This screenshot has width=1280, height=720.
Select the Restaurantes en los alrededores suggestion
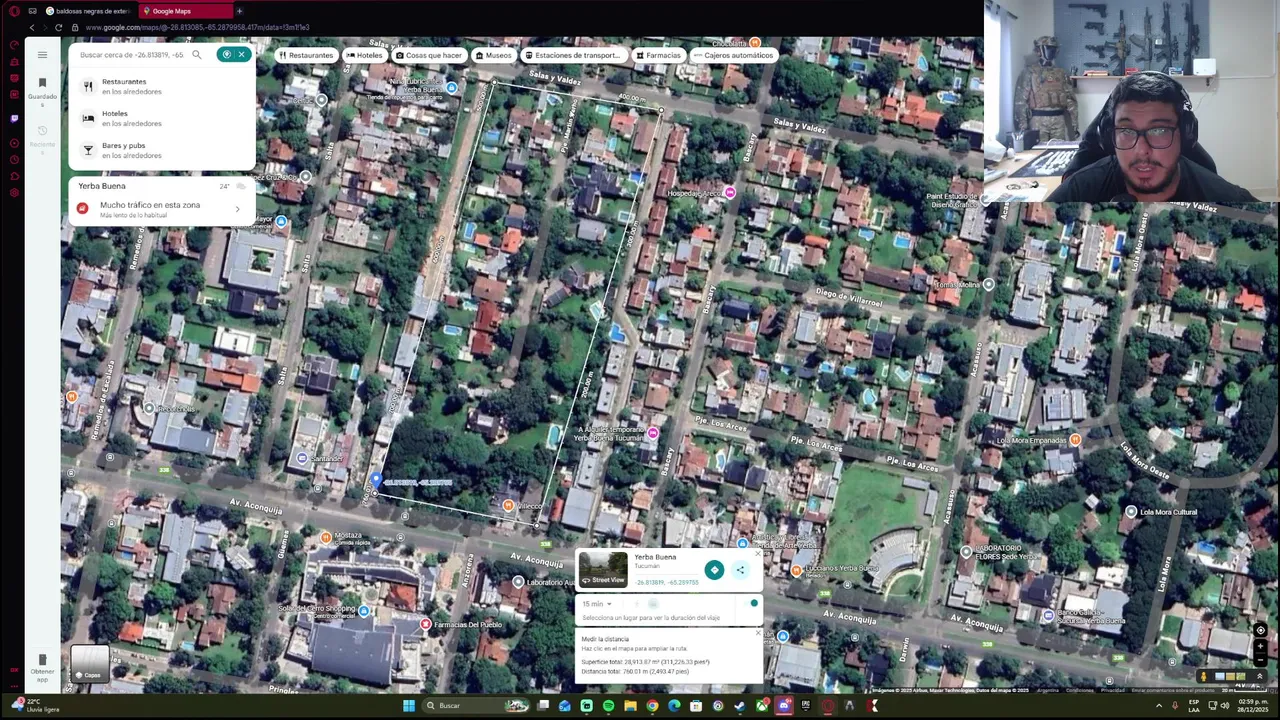click(x=162, y=87)
